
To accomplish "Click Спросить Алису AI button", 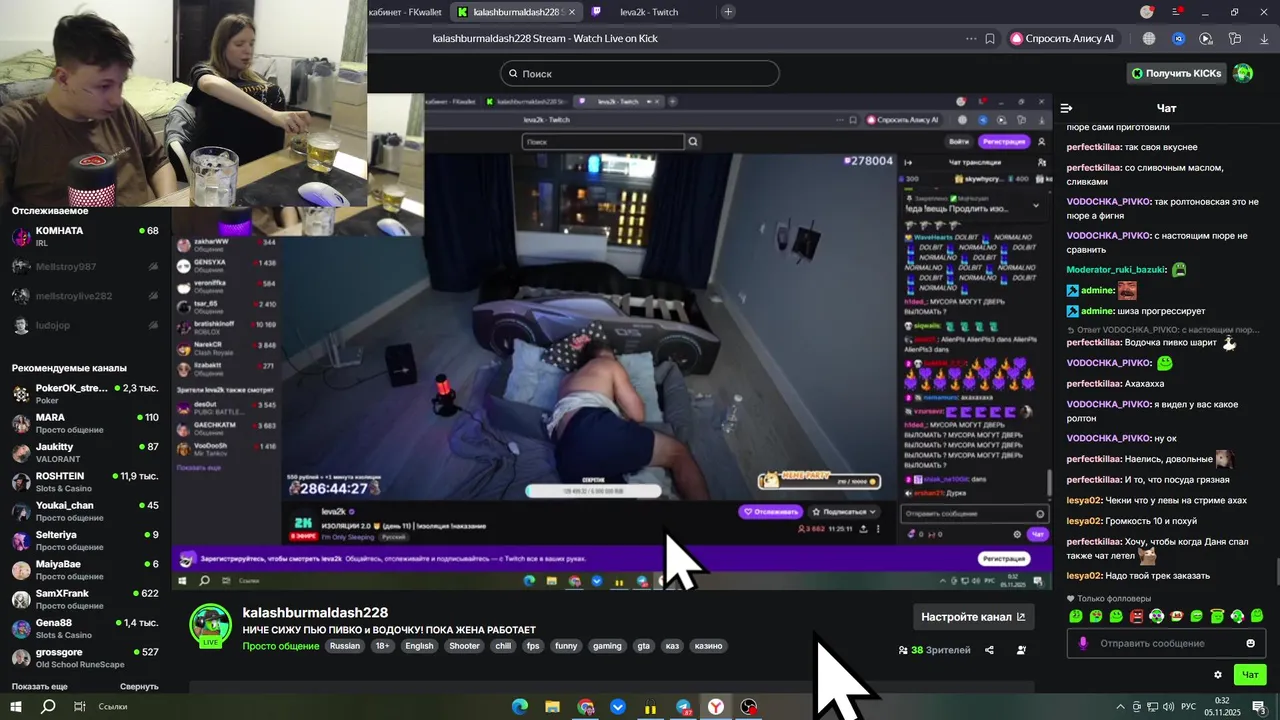I will coord(1062,39).
